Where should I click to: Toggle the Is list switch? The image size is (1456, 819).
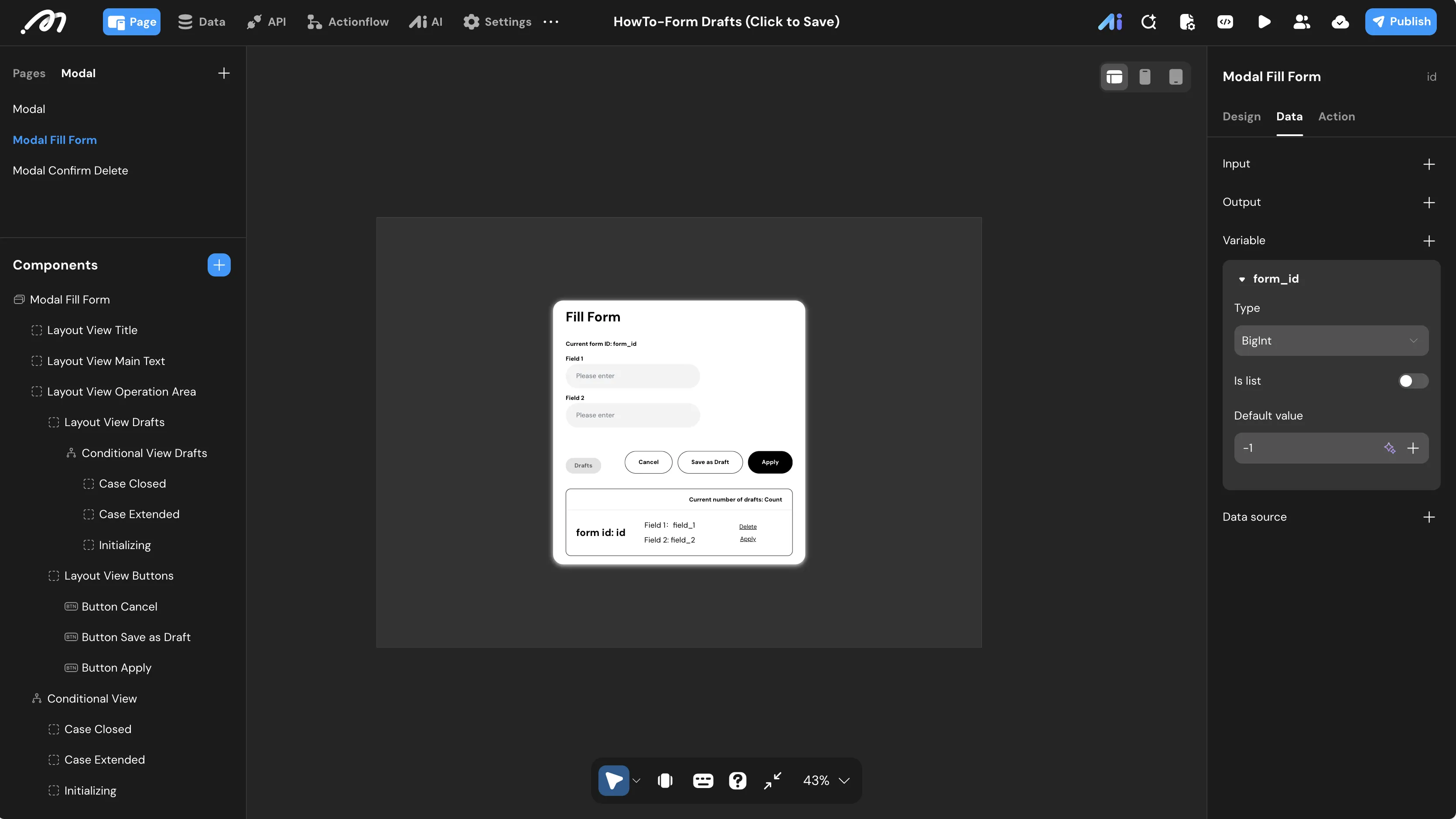(x=1413, y=381)
